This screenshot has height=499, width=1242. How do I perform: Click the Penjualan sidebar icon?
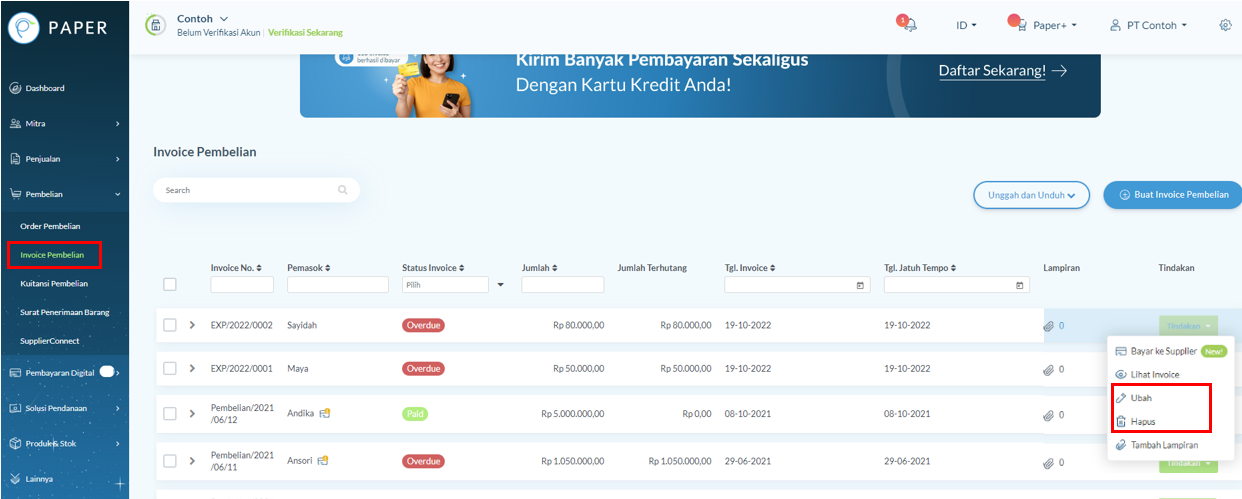15,158
